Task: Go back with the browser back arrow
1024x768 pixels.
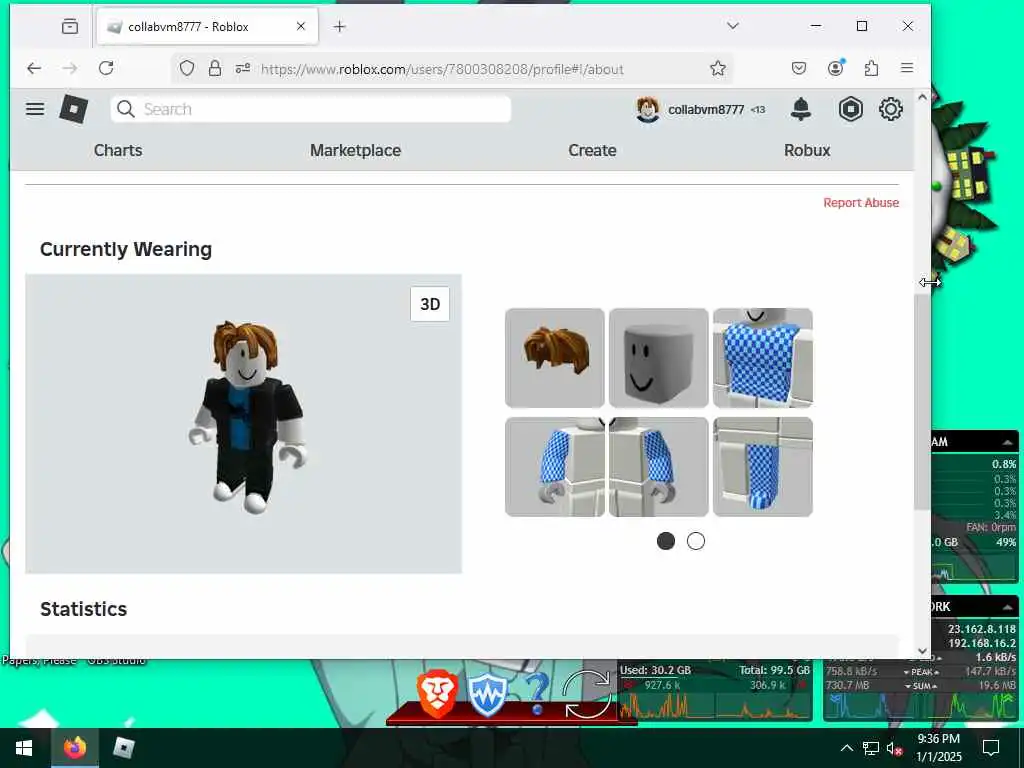Action: (34, 69)
